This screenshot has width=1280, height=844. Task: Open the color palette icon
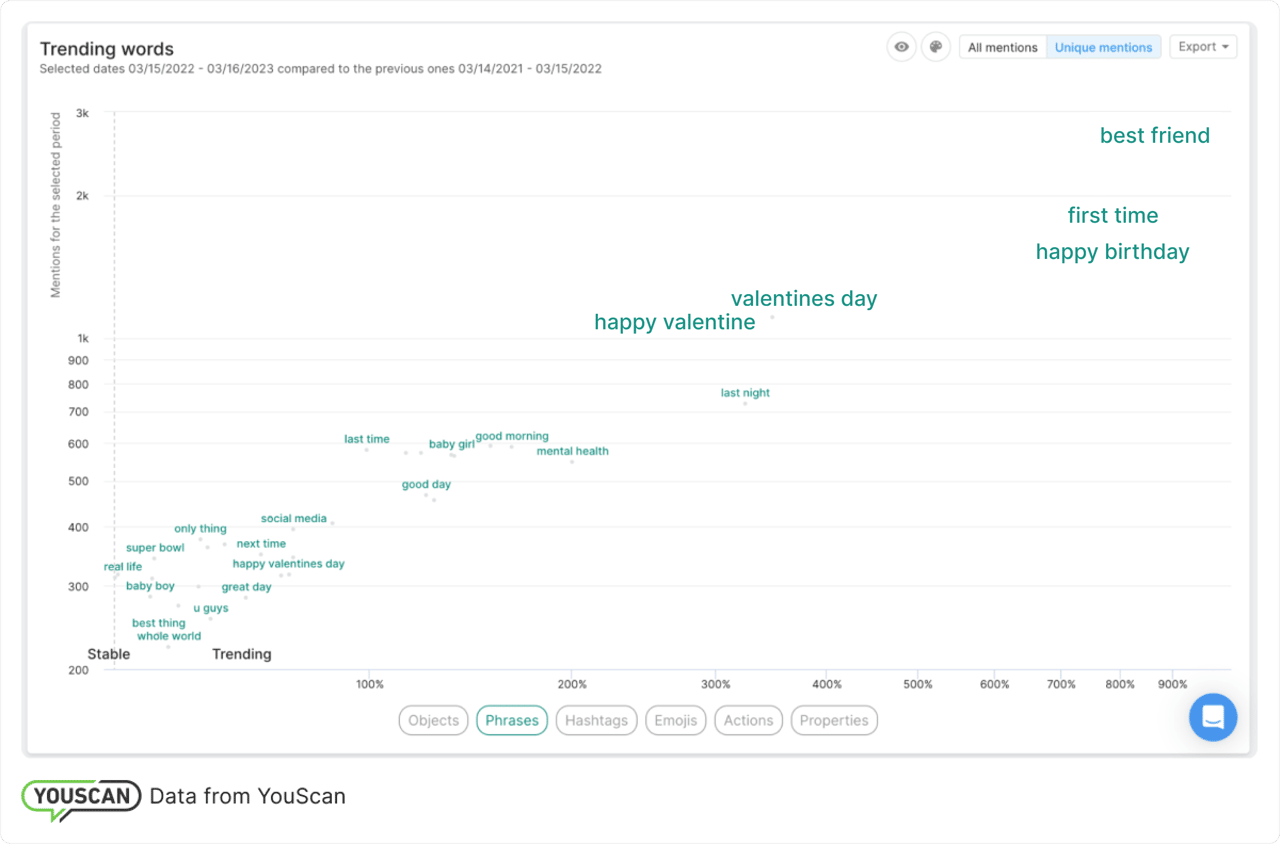[935, 47]
